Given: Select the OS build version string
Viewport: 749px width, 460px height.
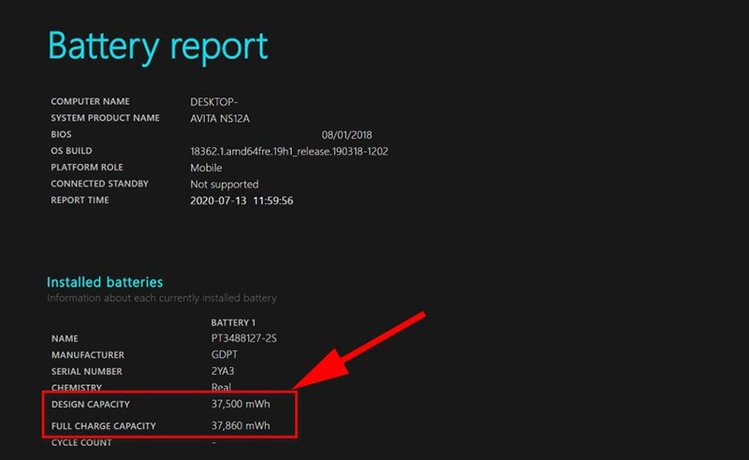Looking at the screenshot, I should pyautogui.click(x=289, y=151).
